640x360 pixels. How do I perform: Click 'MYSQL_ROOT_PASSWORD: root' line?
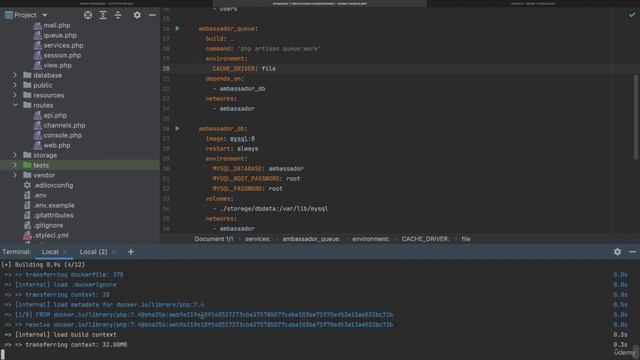point(256,179)
